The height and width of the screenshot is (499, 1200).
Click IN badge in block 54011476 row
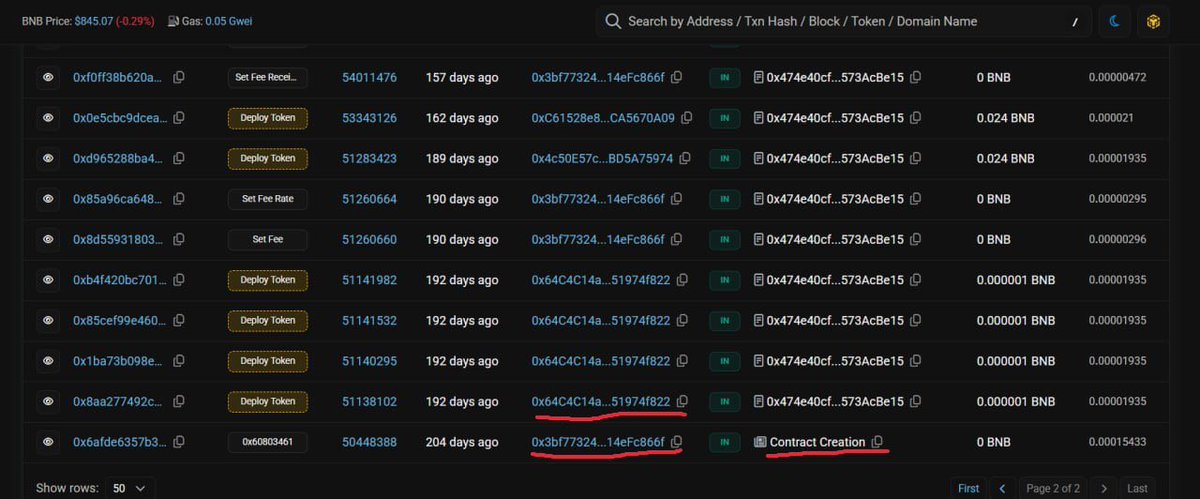pos(724,77)
